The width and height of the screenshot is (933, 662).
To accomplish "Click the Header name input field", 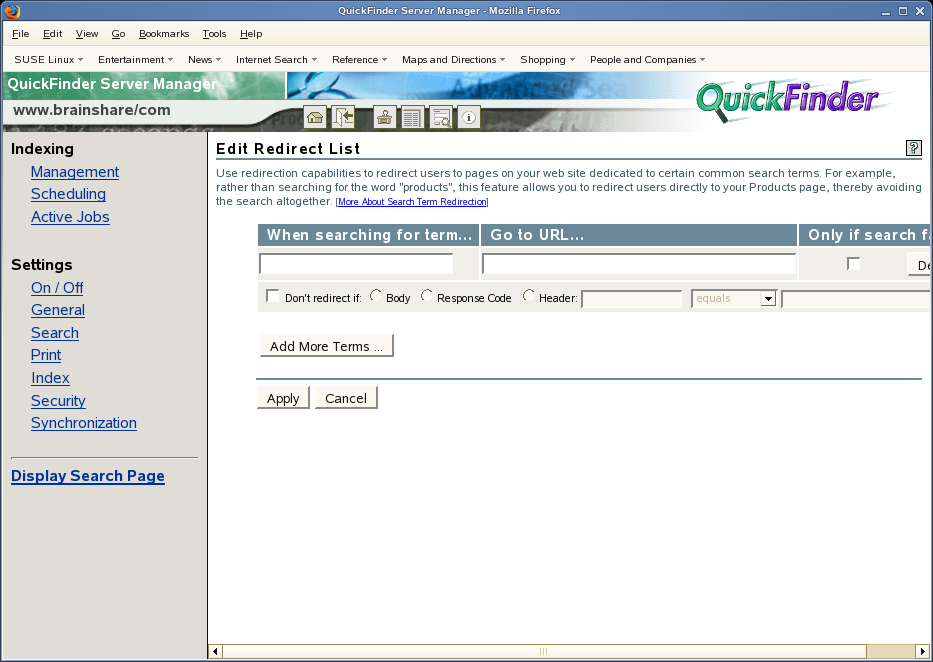I will [631, 299].
